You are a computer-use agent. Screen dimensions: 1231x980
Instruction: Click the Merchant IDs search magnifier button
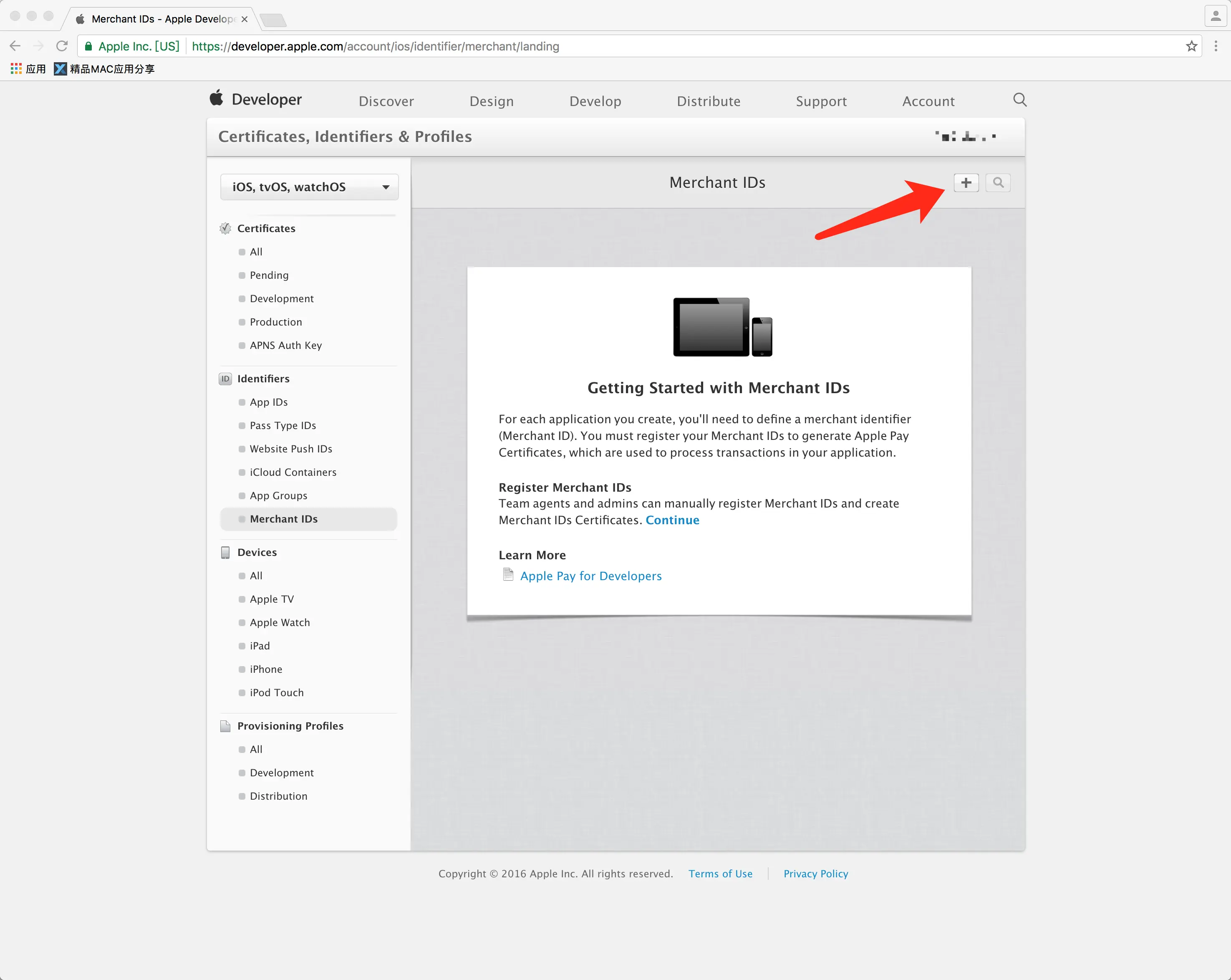pos(997,183)
